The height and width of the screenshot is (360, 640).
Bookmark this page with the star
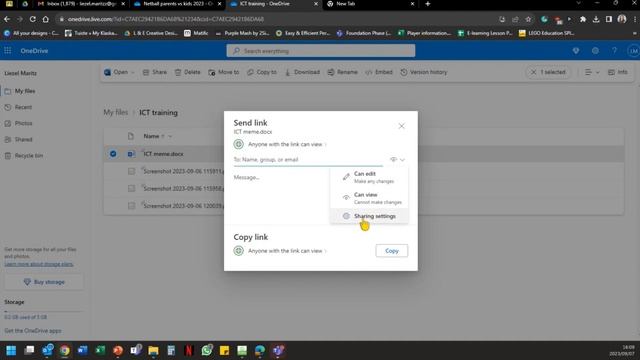click(528, 19)
